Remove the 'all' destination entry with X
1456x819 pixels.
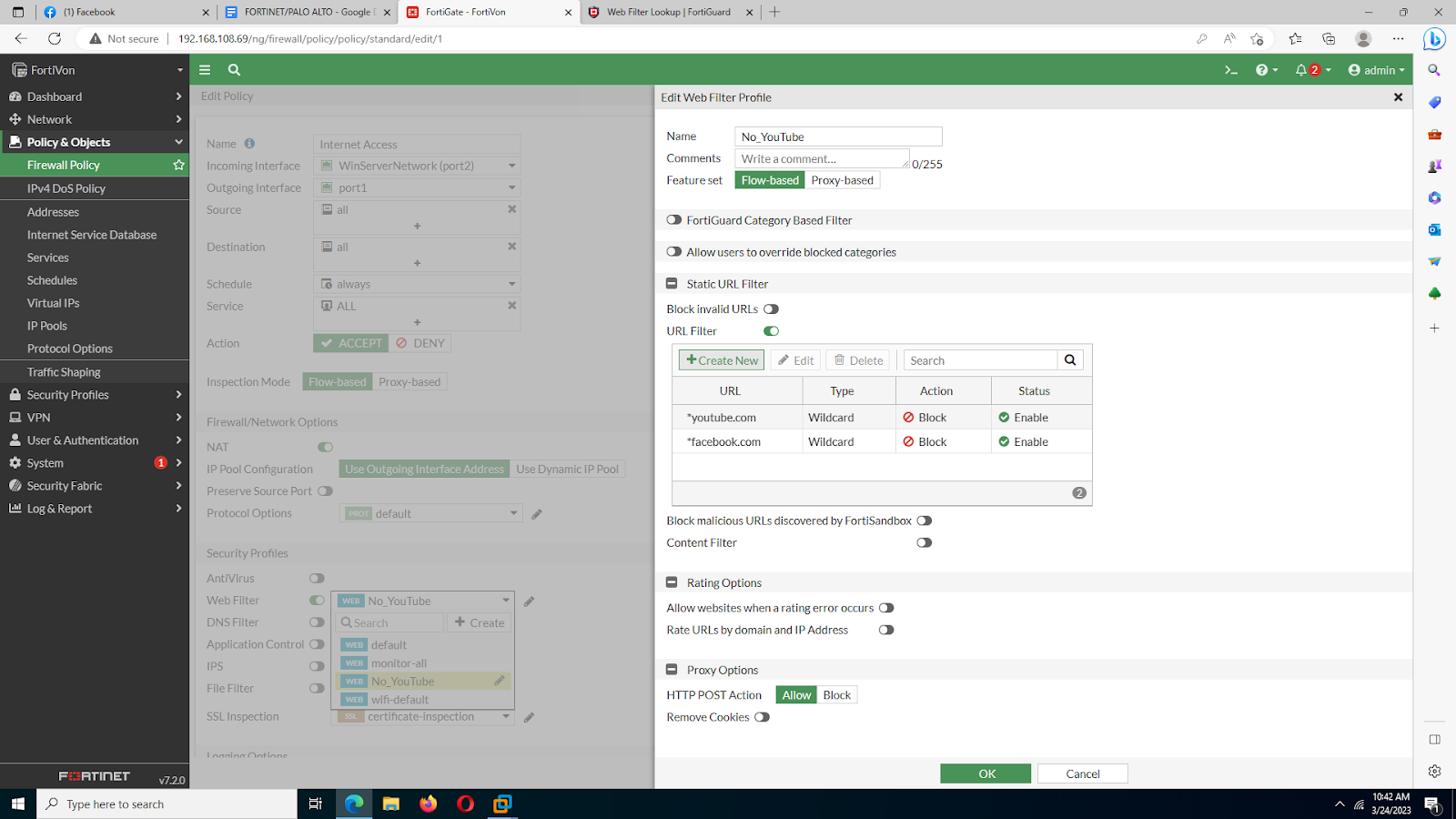click(x=511, y=247)
